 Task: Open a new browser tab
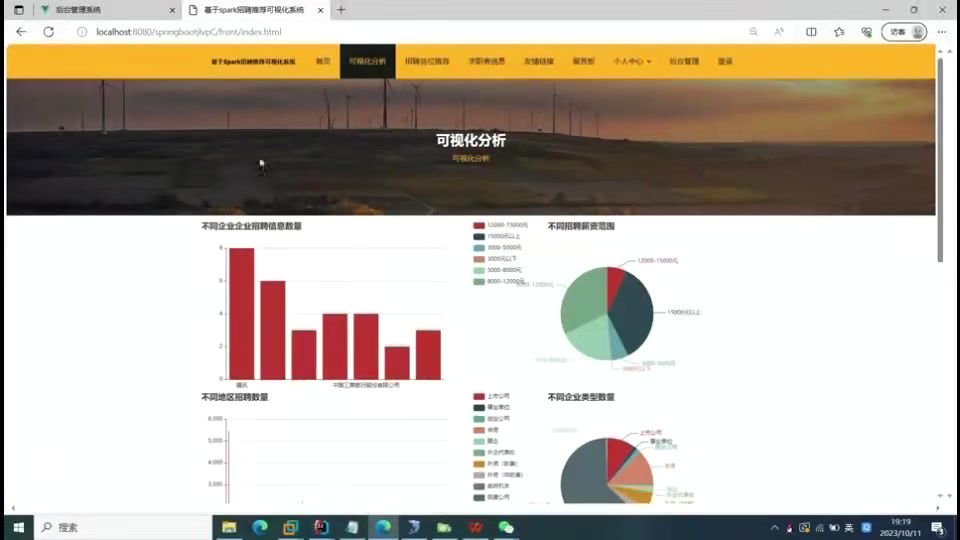click(x=341, y=10)
